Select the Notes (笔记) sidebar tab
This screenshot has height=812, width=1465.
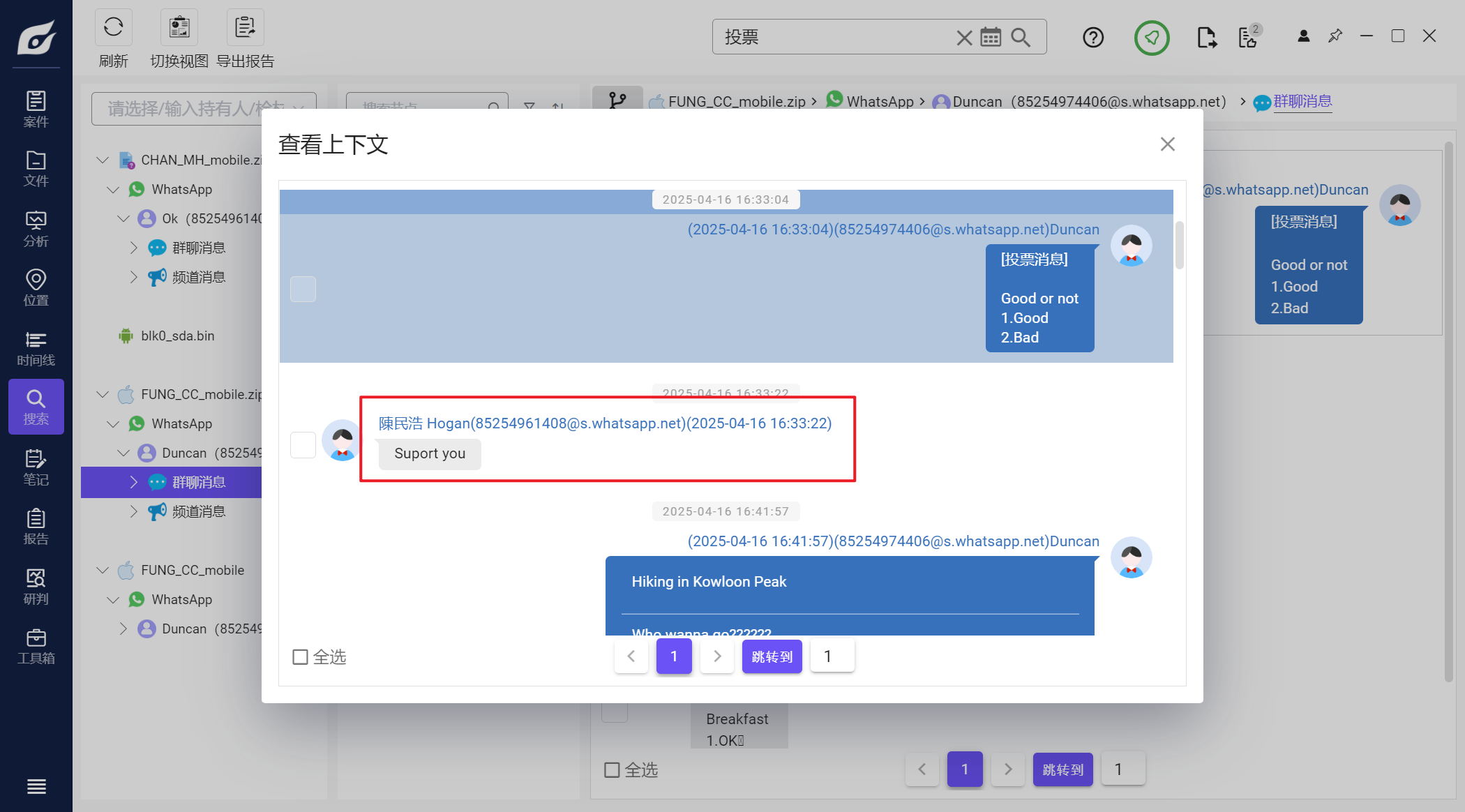(36, 467)
